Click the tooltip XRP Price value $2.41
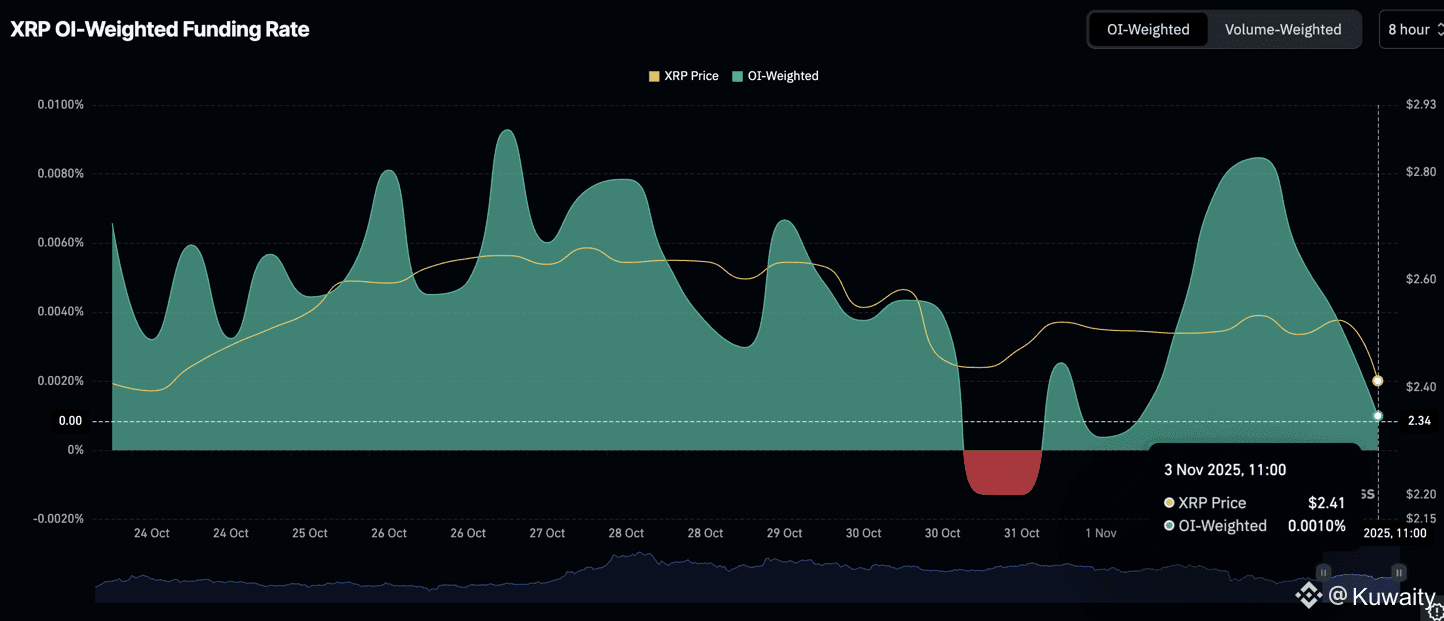The image size is (1444, 621). (x=1327, y=503)
